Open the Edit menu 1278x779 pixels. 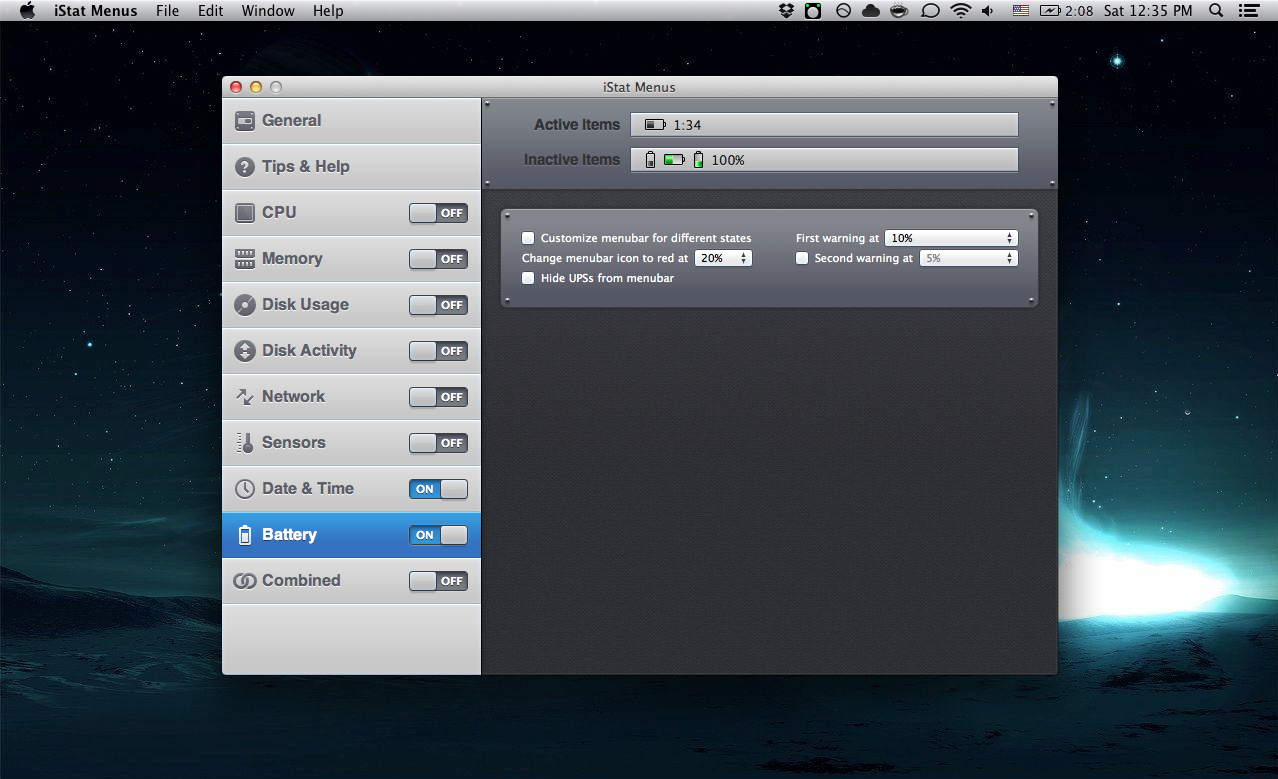pyautogui.click(x=210, y=11)
